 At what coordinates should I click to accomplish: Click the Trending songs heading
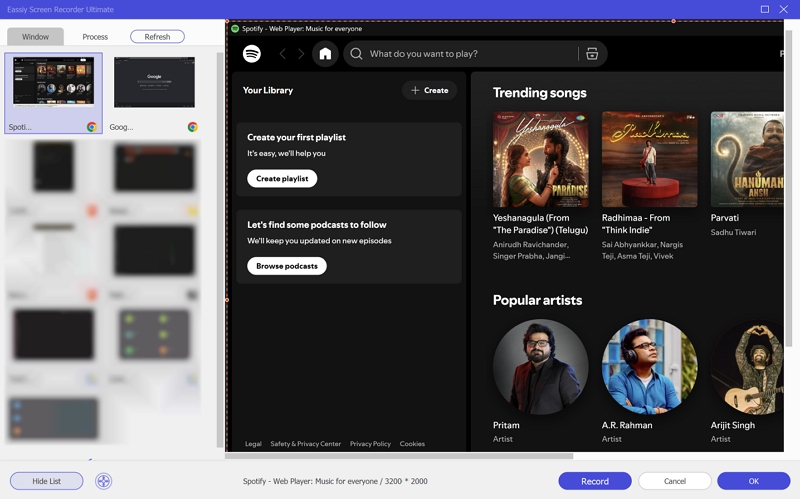click(540, 93)
